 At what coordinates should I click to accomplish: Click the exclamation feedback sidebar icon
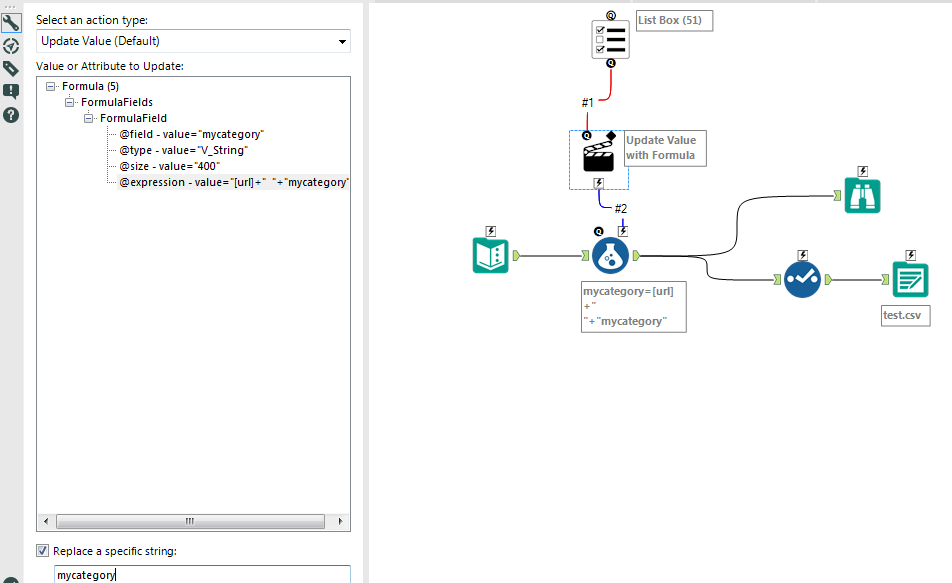click(x=11, y=91)
